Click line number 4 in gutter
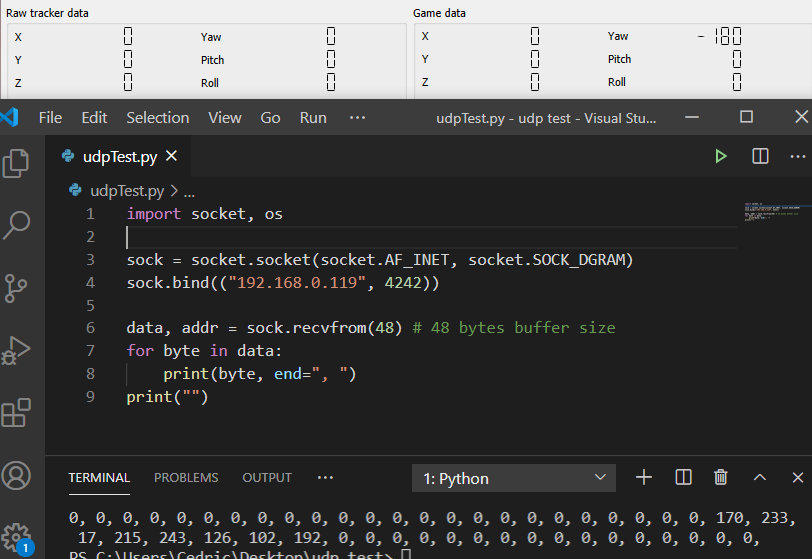 pos(90,282)
